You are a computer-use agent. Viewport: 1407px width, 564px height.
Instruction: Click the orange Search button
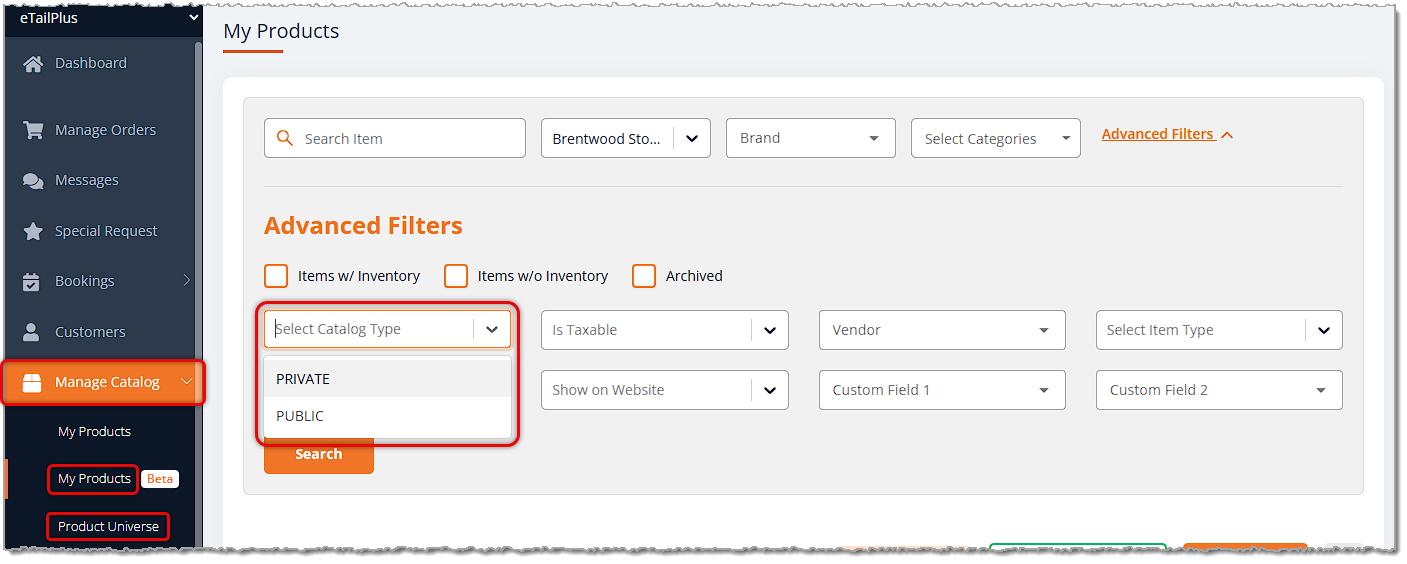tap(319, 454)
